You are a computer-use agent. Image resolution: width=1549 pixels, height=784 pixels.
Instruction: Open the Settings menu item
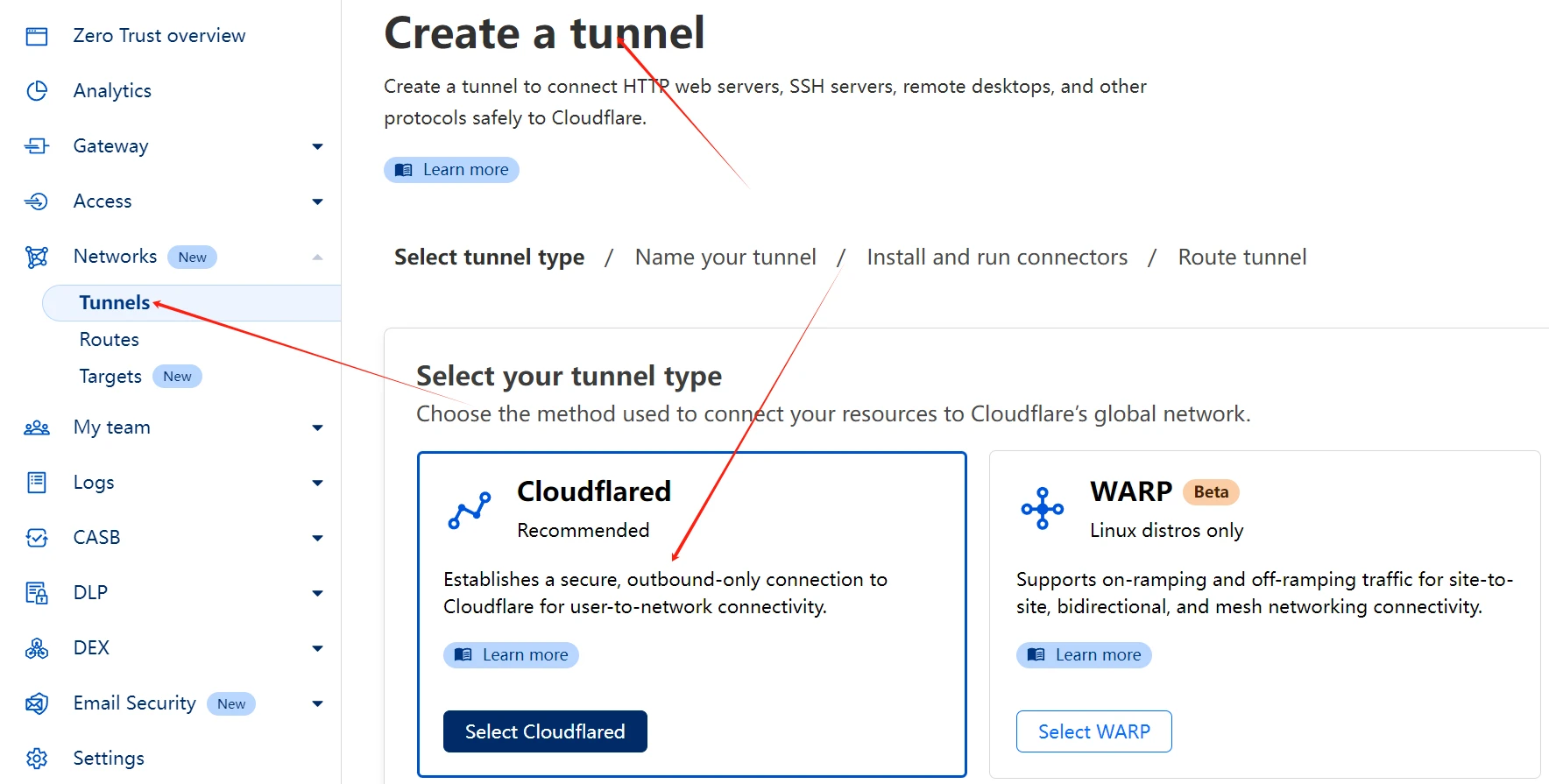coord(109,759)
